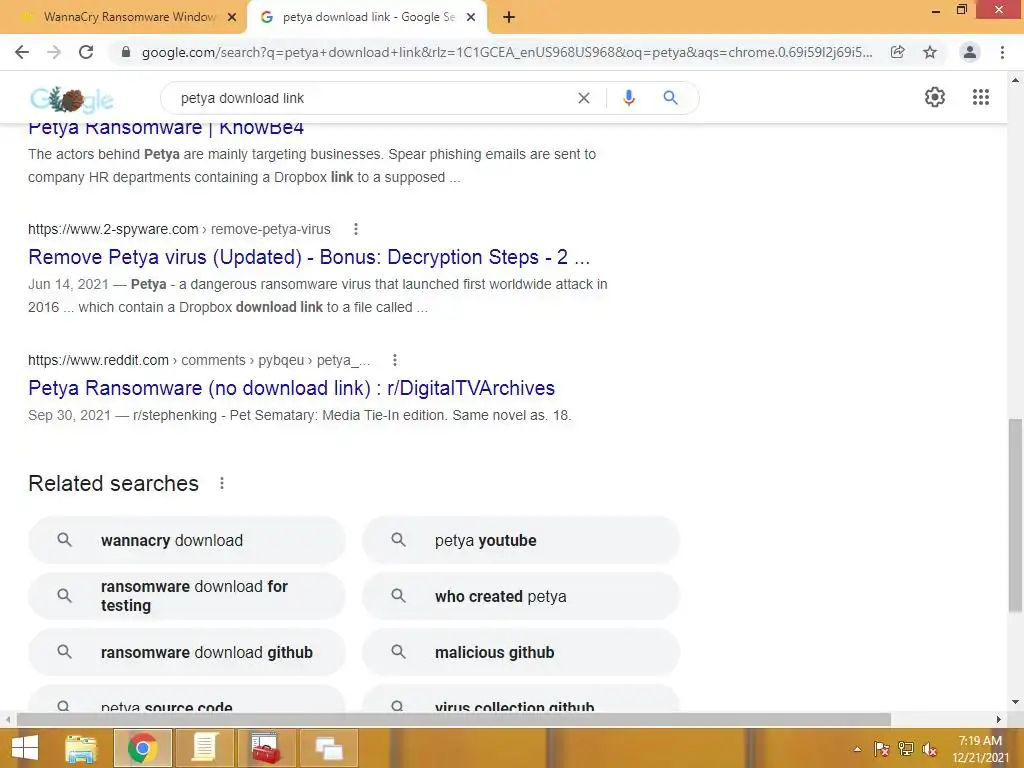Start voice search with microphone

pos(629,98)
